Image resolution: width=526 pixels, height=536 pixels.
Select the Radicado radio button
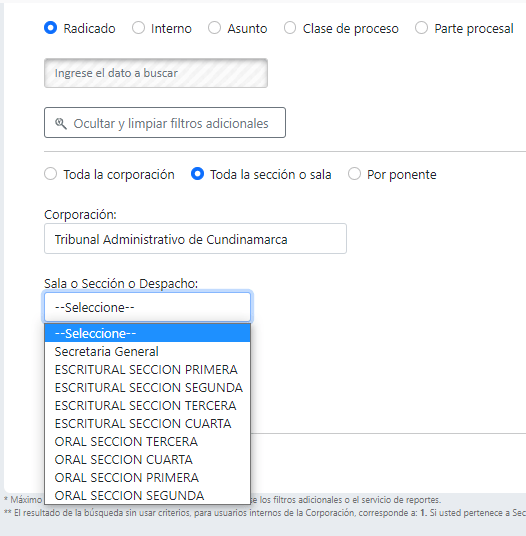click(x=51, y=28)
